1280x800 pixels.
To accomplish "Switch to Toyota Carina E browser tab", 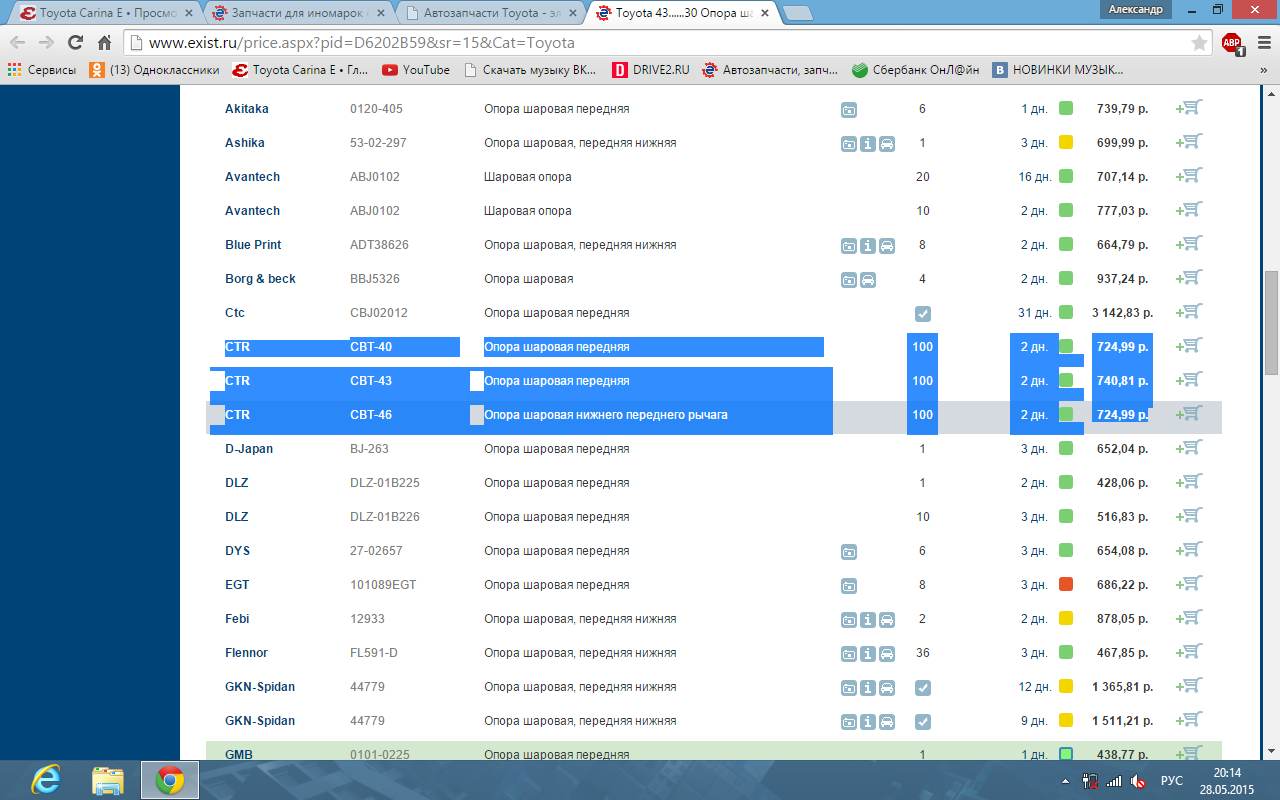I will click(100, 13).
